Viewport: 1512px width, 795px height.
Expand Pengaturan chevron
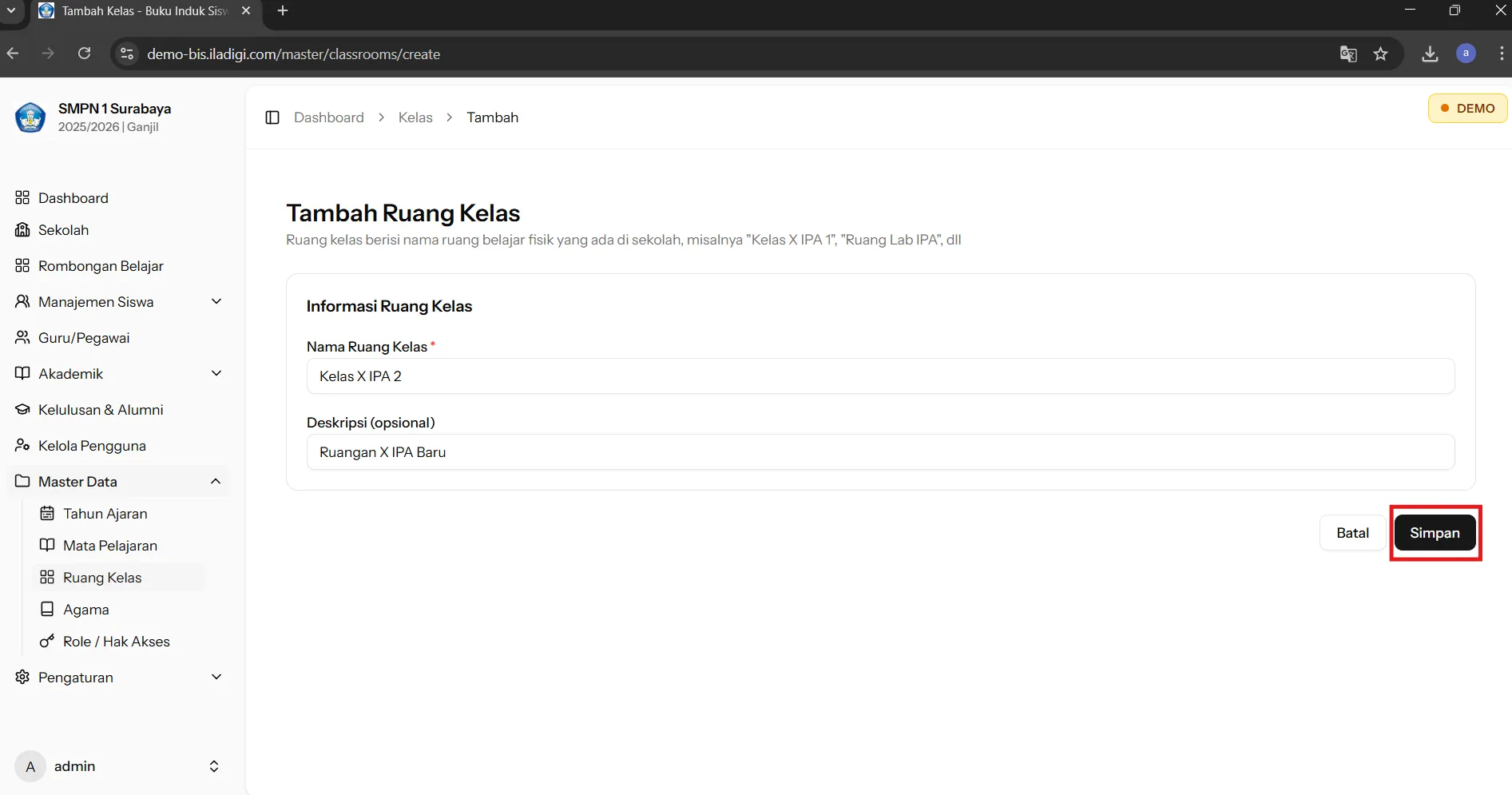216,677
